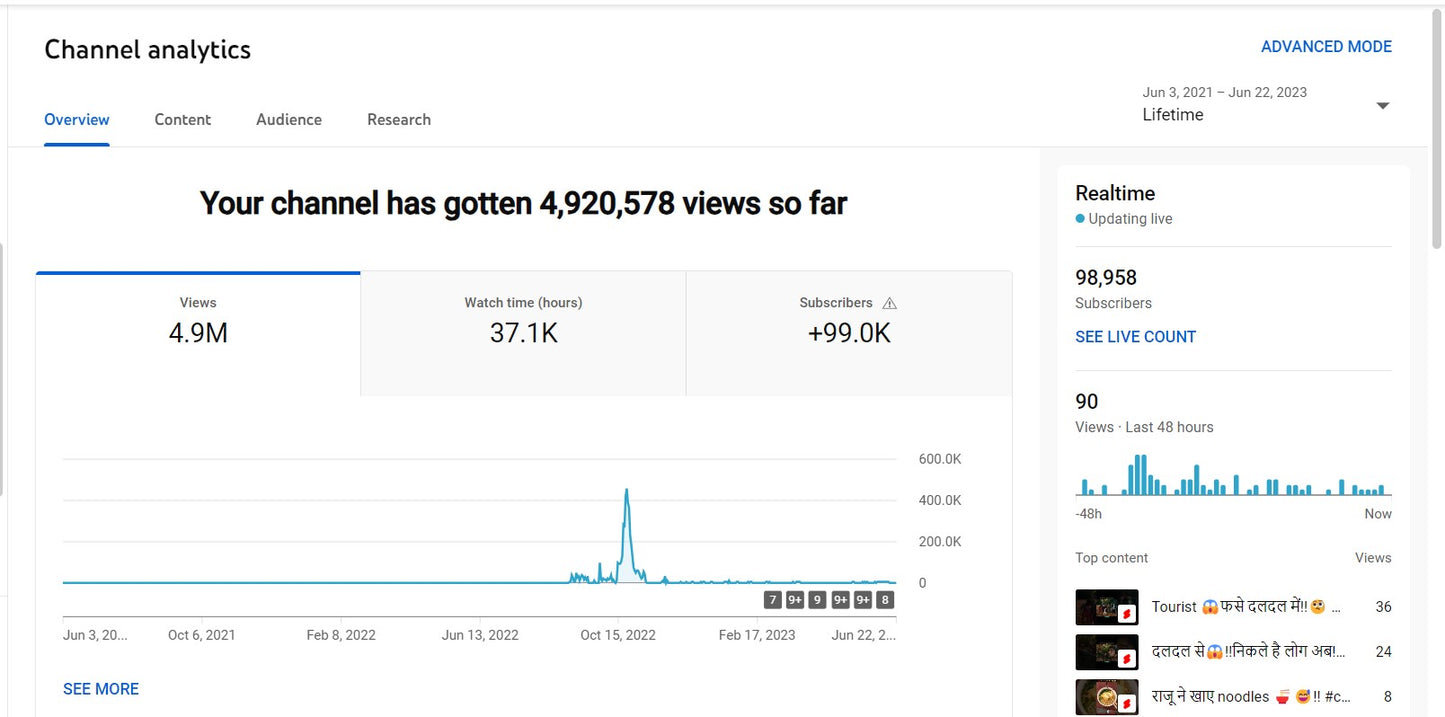Click the '7' video marker on the chart
Screen dimensions: 1445x717
click(772, 598)
